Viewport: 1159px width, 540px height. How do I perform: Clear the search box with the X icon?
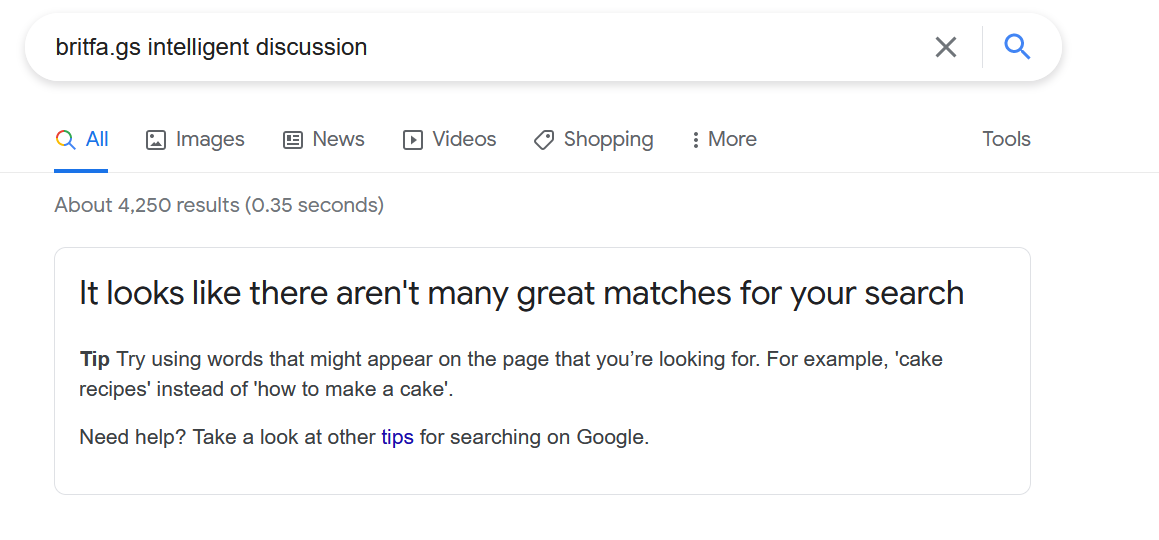pyautogui.click(x=945, y=47)
